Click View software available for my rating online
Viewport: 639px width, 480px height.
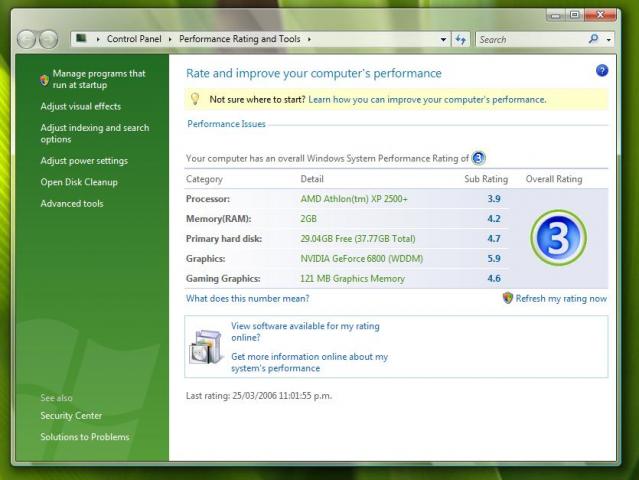305,332
